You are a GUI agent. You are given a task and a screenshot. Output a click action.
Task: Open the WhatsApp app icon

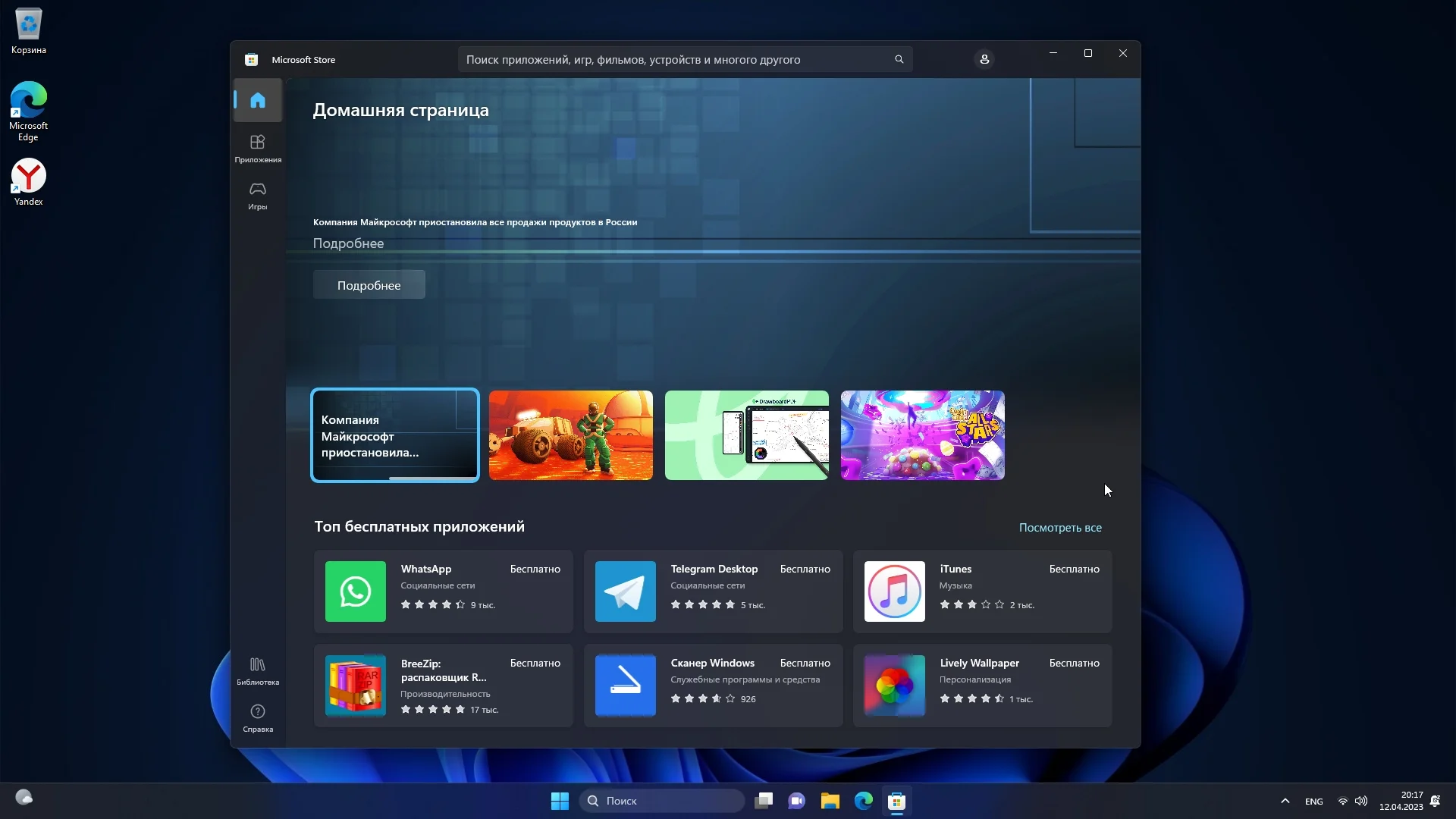[355, 591]
